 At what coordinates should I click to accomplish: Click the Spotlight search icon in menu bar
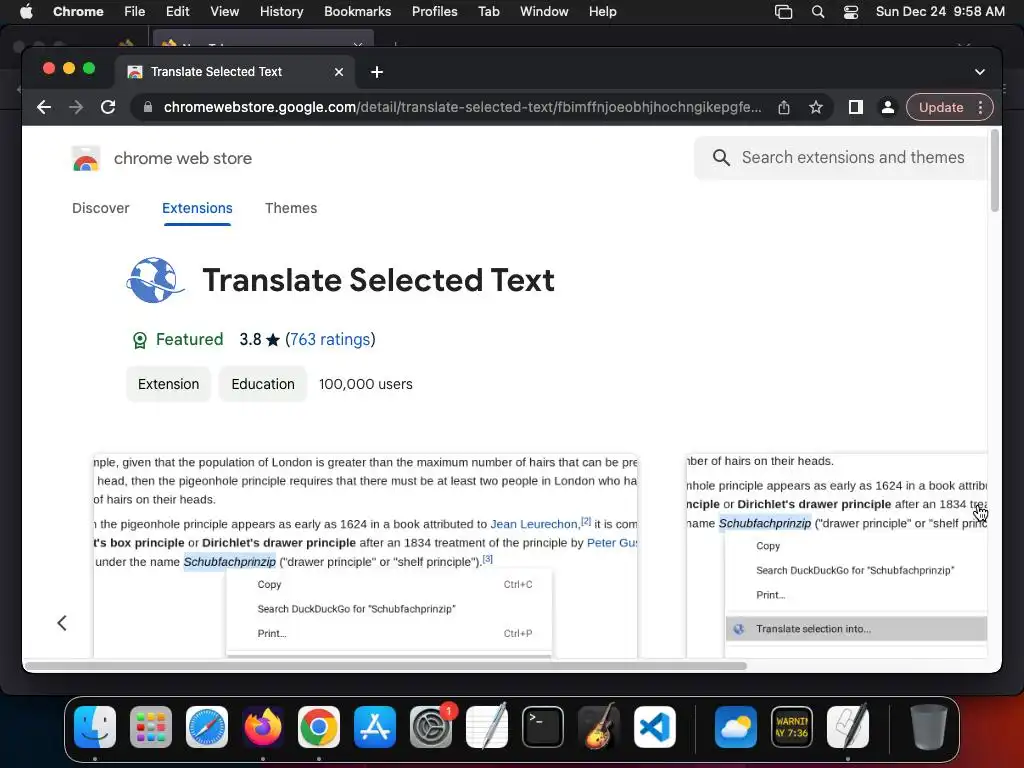(x=818, y=12)
